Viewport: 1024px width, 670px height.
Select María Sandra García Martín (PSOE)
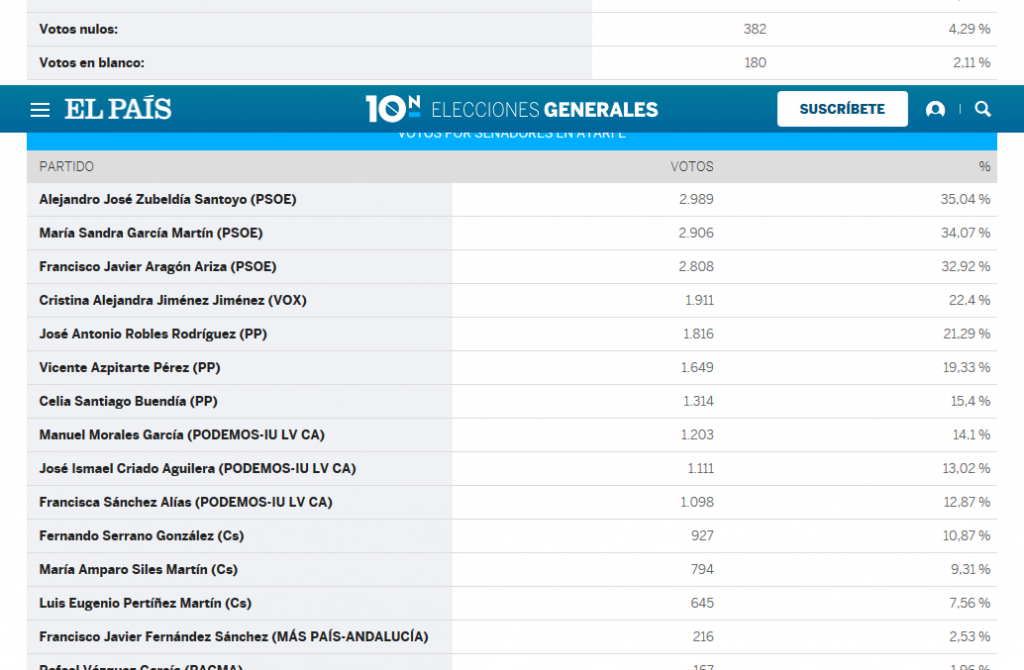coord(151,233)
